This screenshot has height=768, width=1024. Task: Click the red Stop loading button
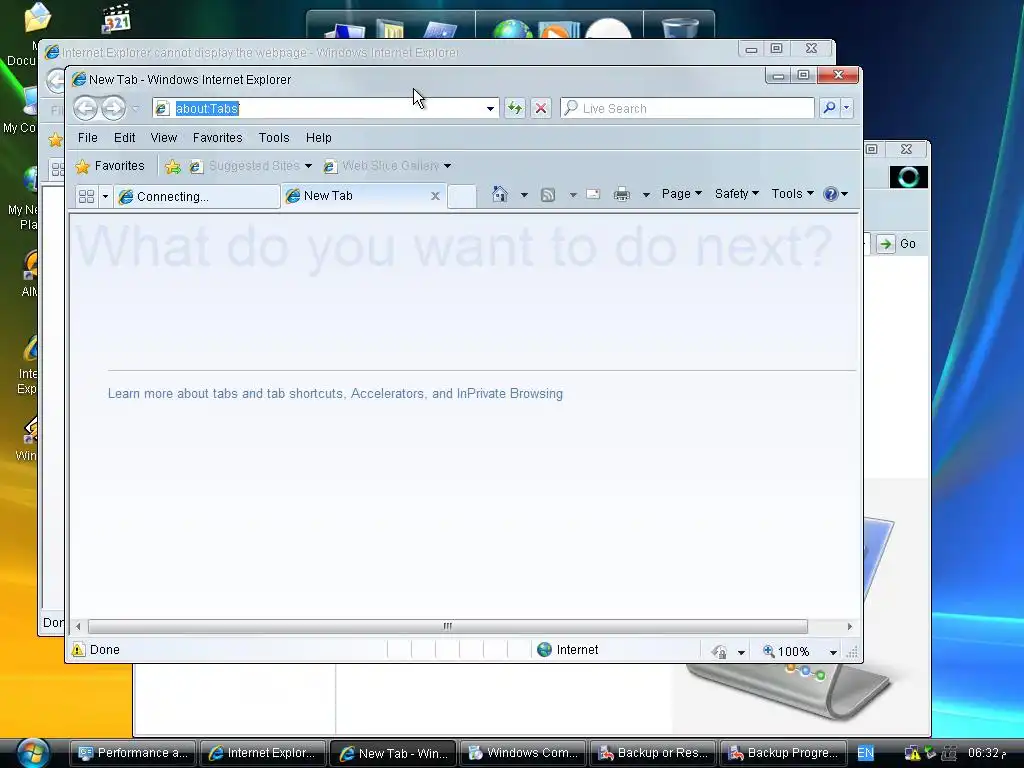(x=541, y=108)
